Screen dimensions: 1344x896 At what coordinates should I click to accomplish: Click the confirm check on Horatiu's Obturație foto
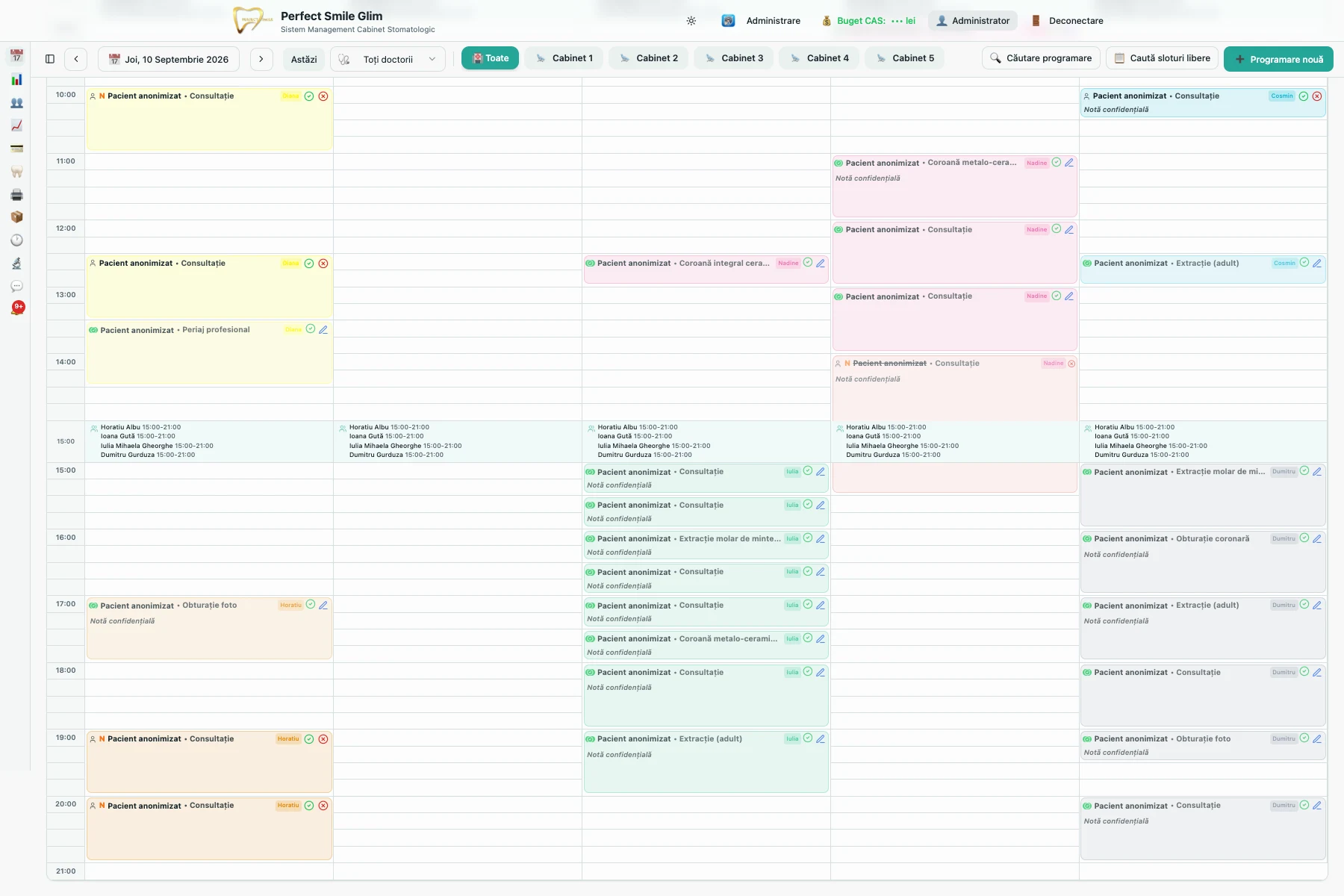click(x=311, y=605)
